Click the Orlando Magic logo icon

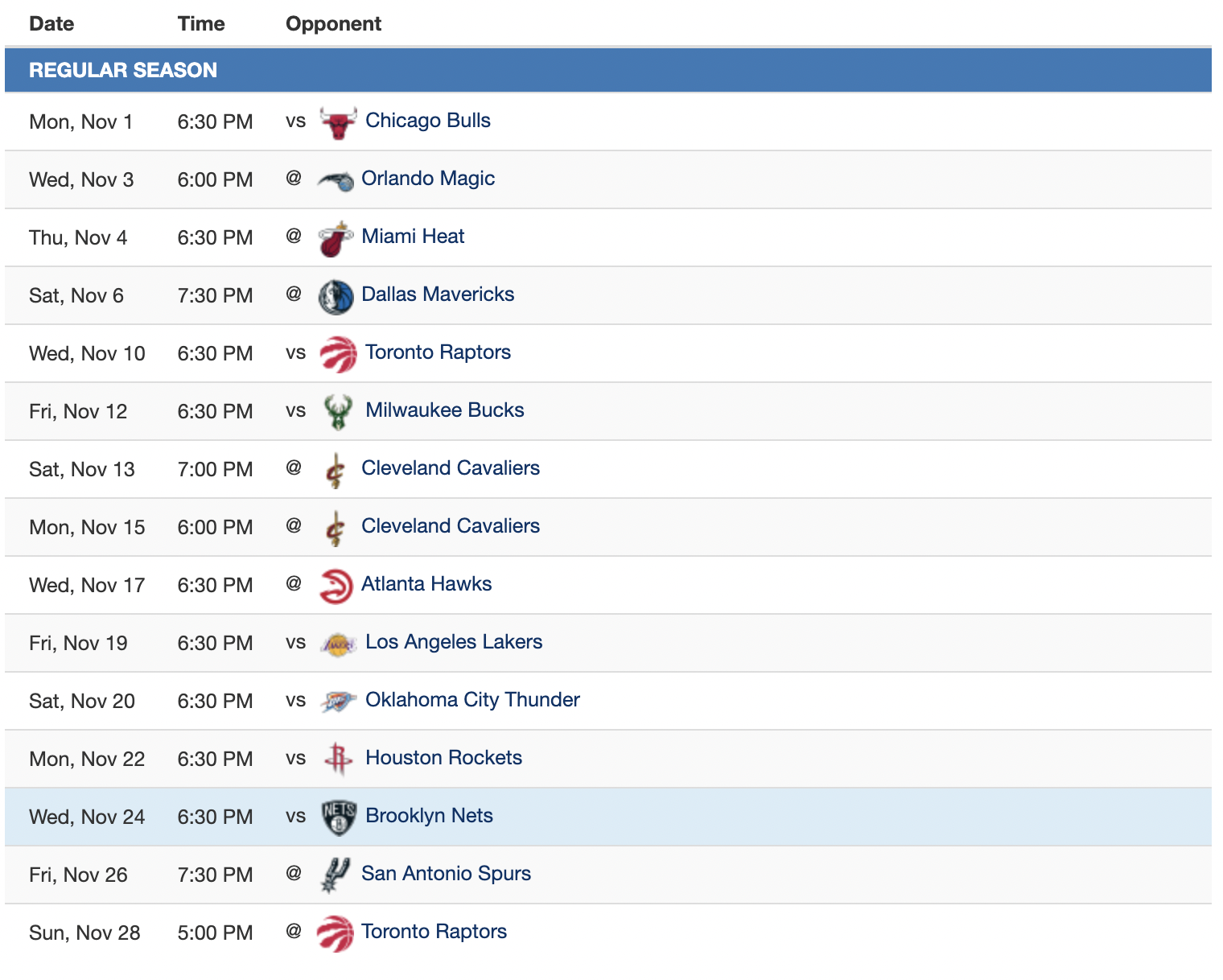tap(336, 180)
